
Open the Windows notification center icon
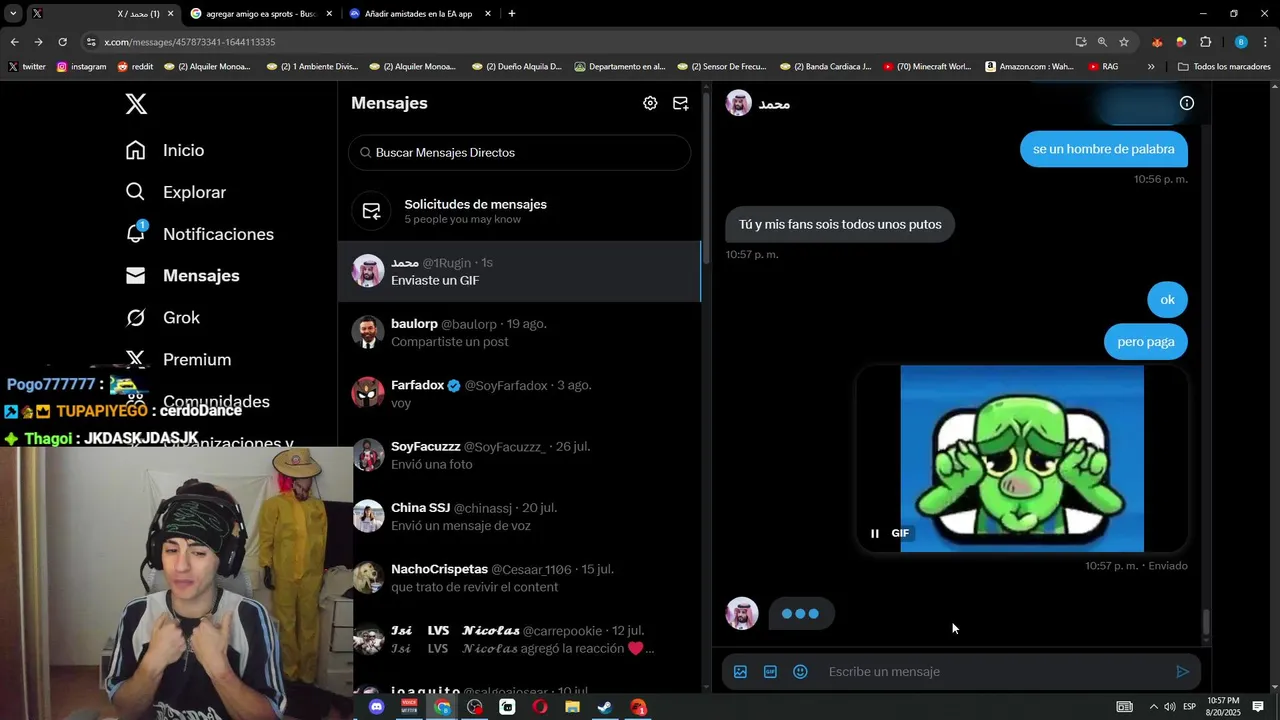(x=1258, y=707)
